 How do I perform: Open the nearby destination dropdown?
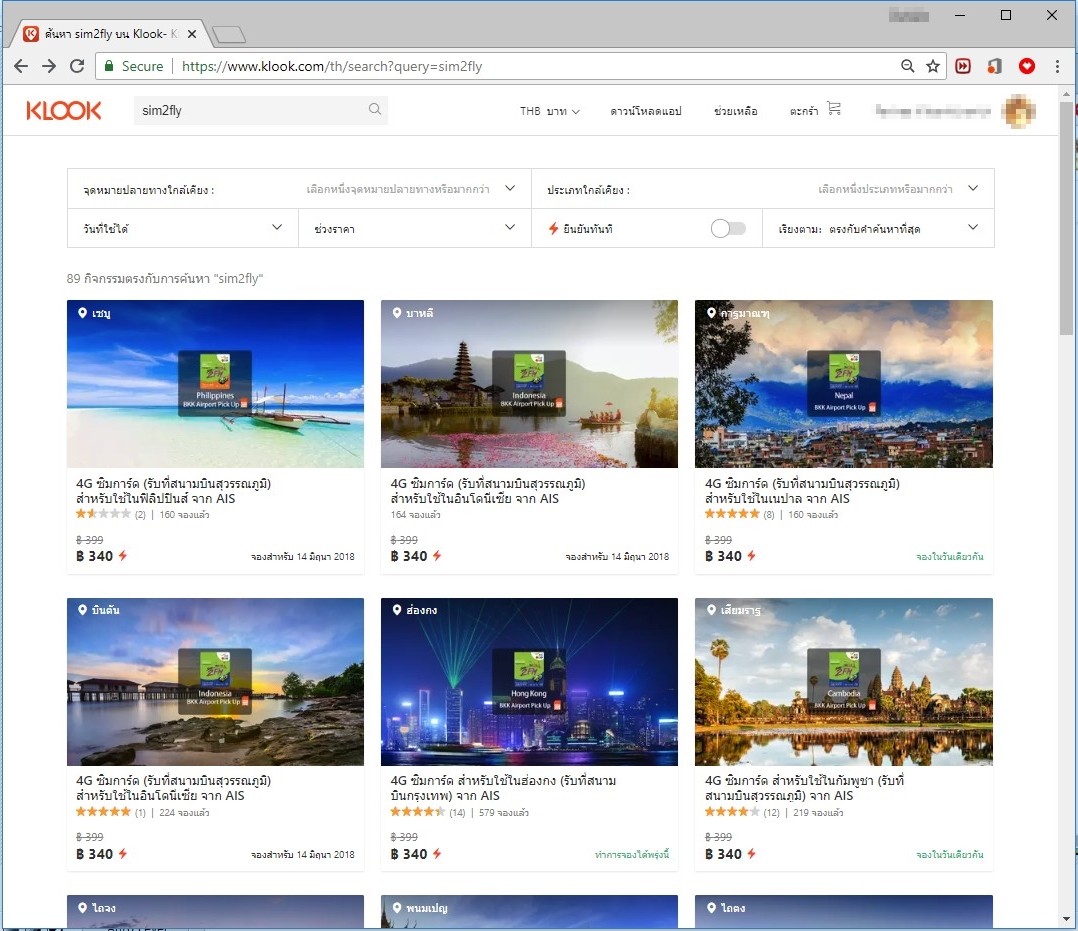(x=299, y=189)
